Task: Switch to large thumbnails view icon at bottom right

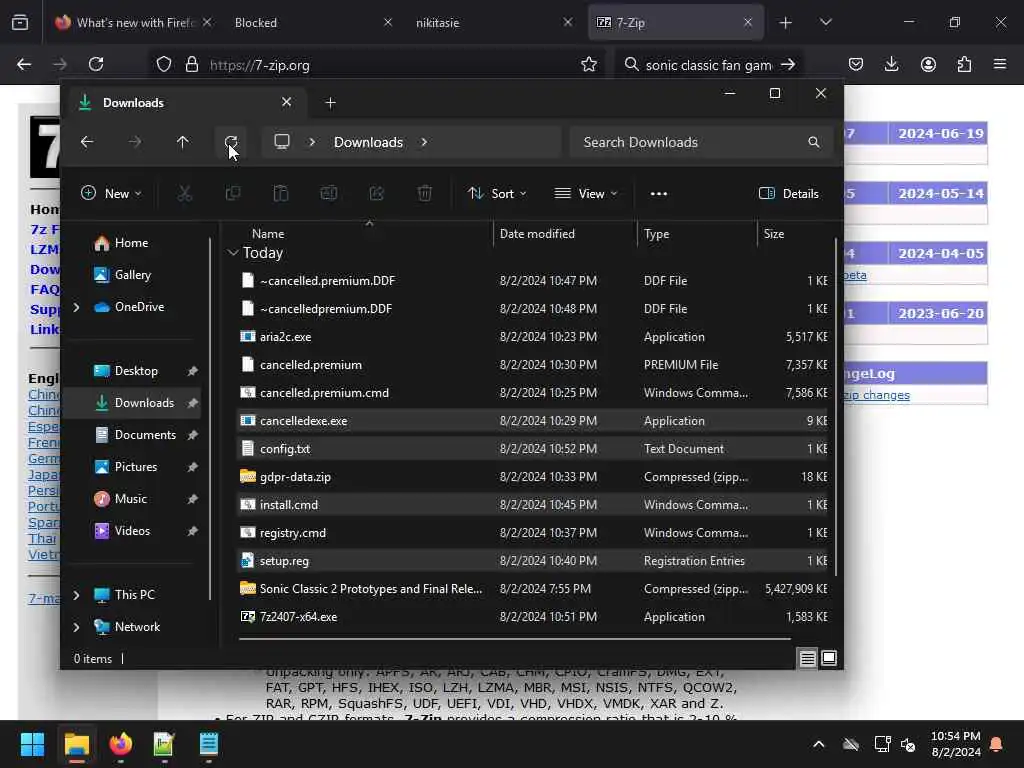Action: click(829, 658)
